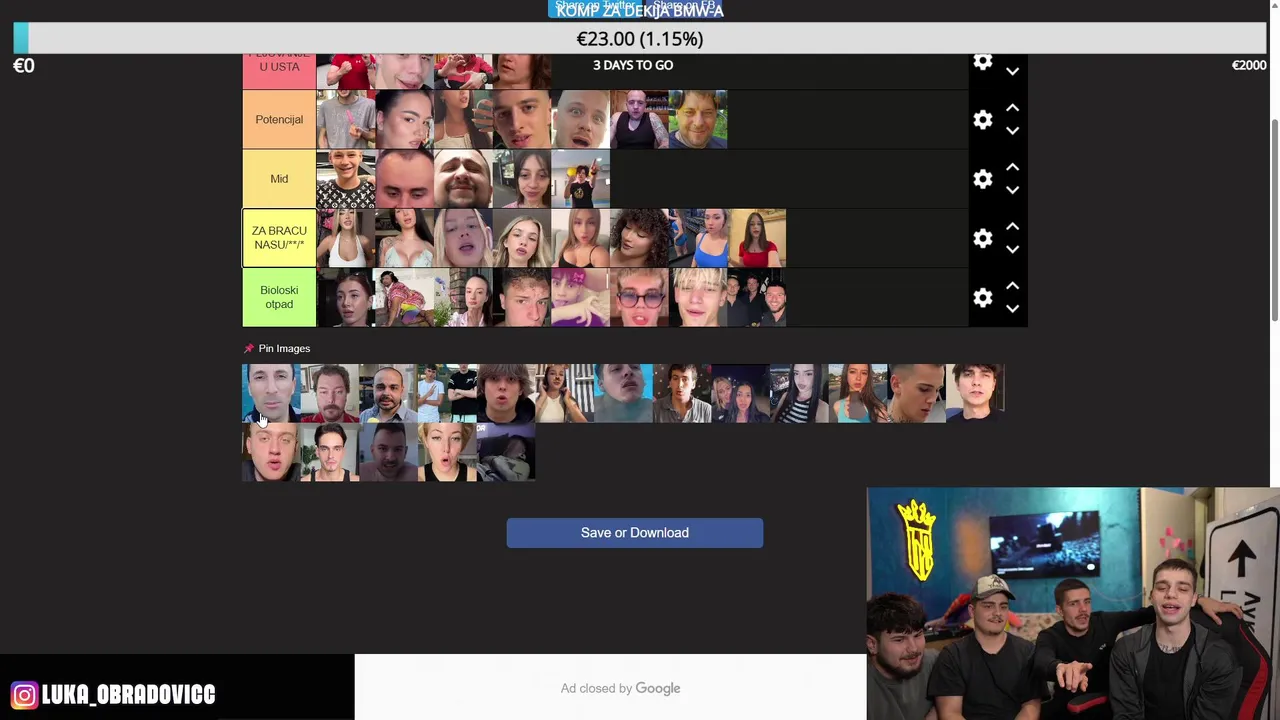Pick unranked image of shirtless man with neck tattoo
Viewport: 1280px width, 720px height.
tap(916, 393)
